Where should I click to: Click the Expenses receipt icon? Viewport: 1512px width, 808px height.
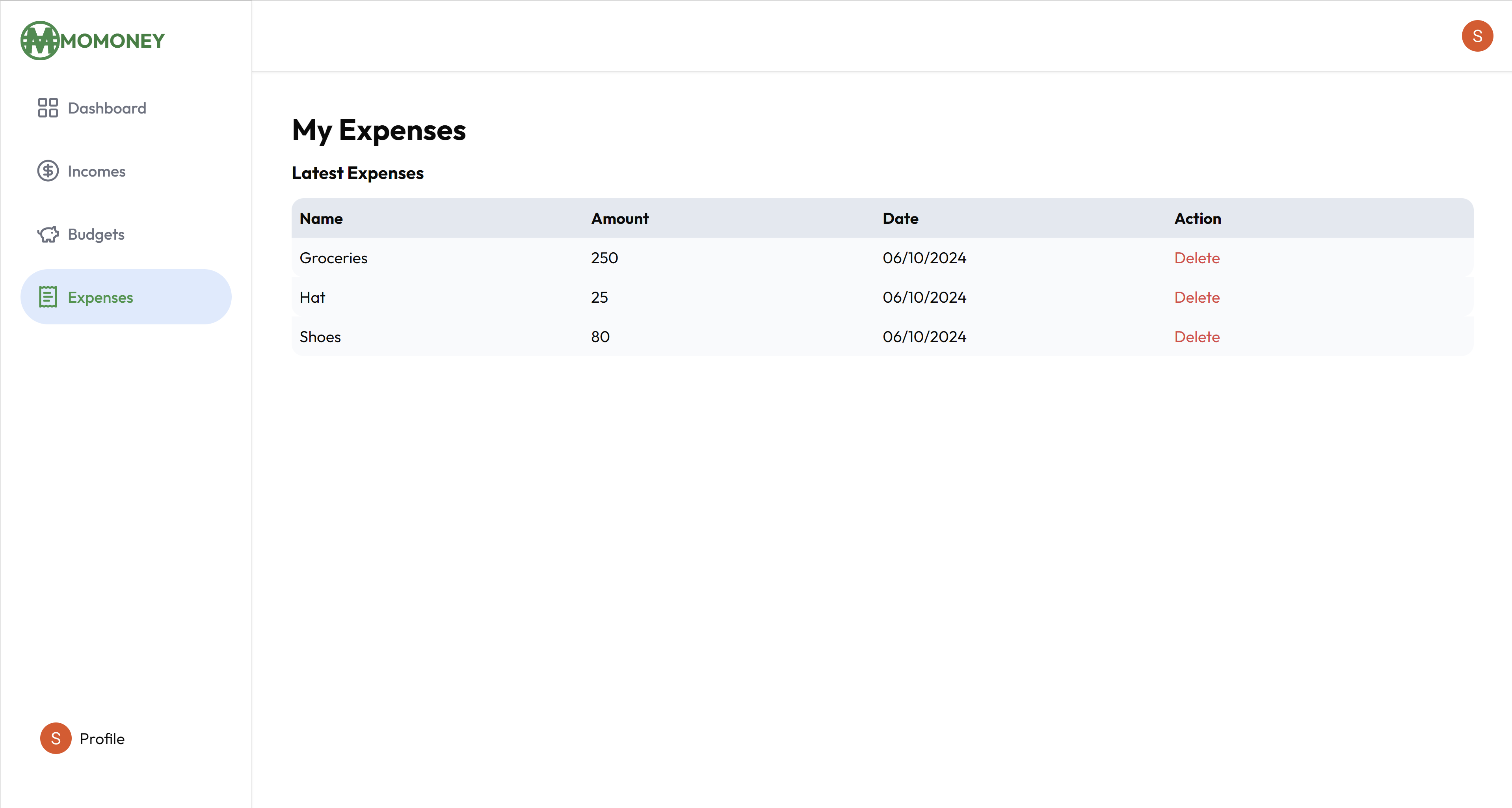pyautogui.click(x=48, y=297)
